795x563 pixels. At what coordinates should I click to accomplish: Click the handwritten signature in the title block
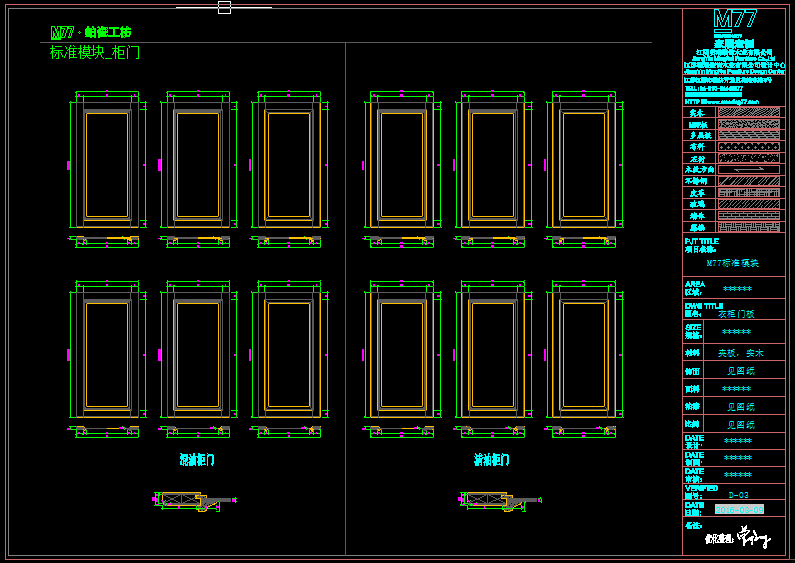pos(754,541)
